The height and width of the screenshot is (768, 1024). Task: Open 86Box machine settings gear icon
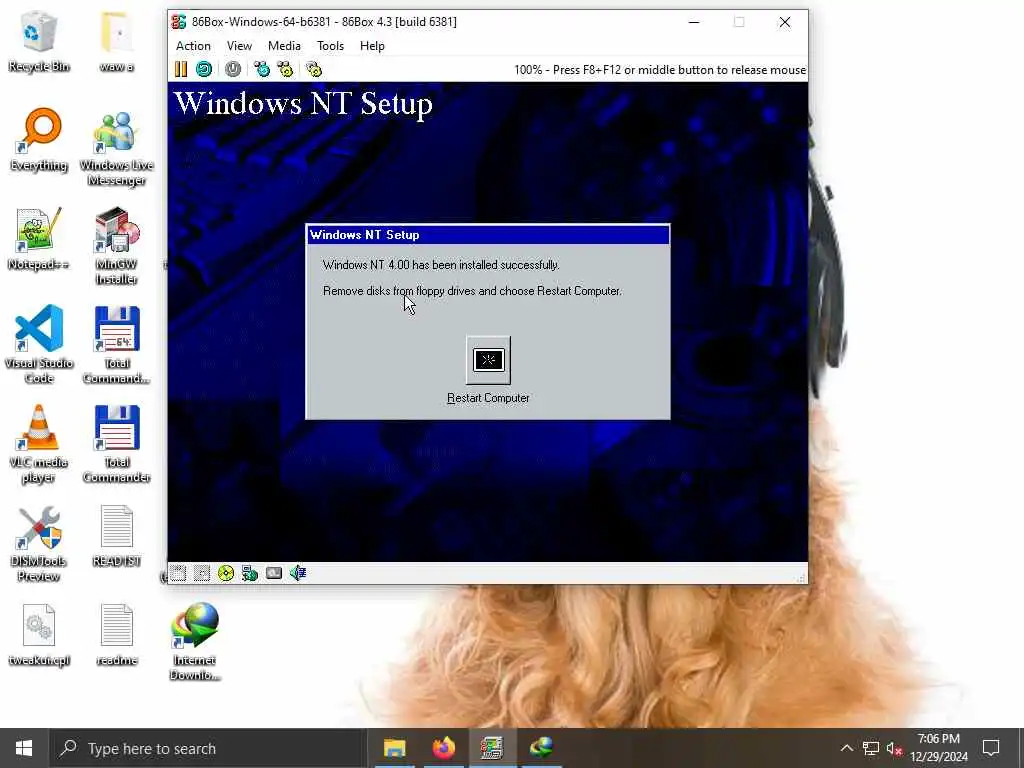pyautogui.click(x=314, y=69)
